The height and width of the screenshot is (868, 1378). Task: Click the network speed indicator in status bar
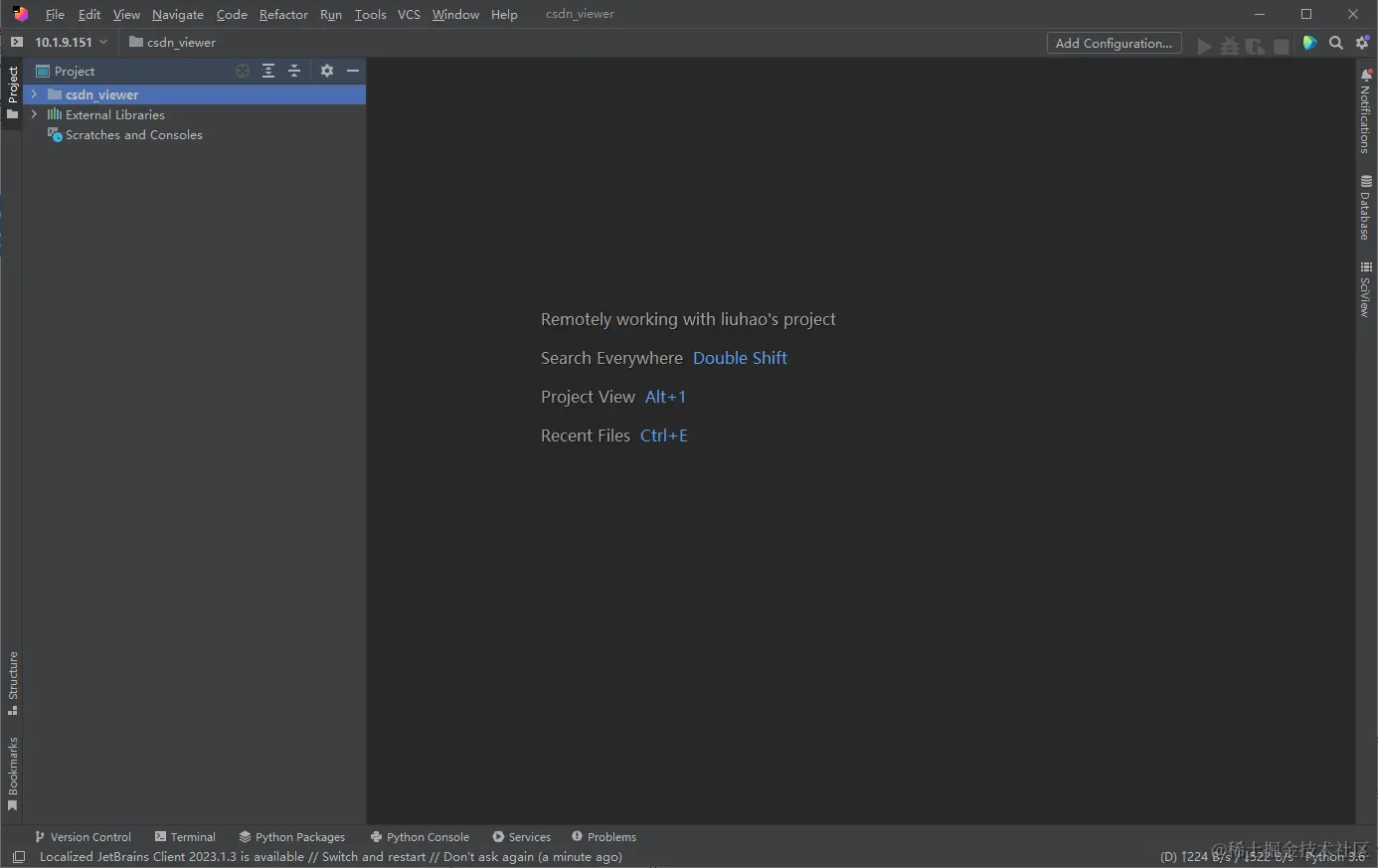tap(1226, 857)
